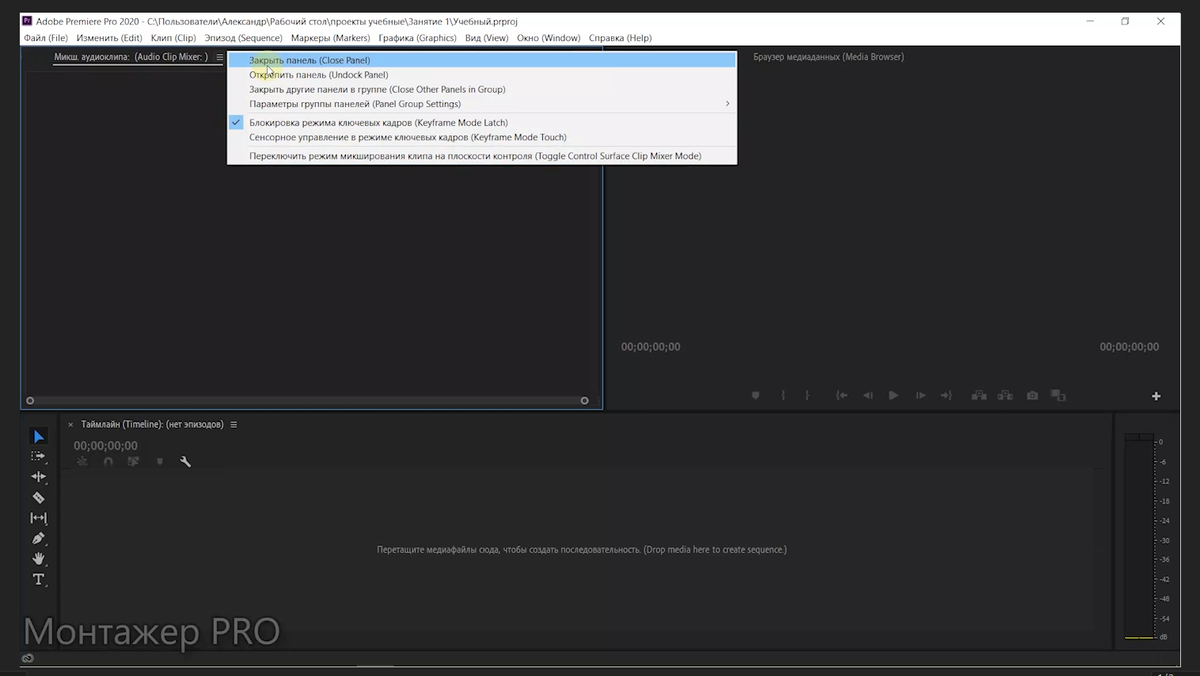Select the Type tool
The width and height of the screenshot is (1200, 676).
click(x=38, y=580)
